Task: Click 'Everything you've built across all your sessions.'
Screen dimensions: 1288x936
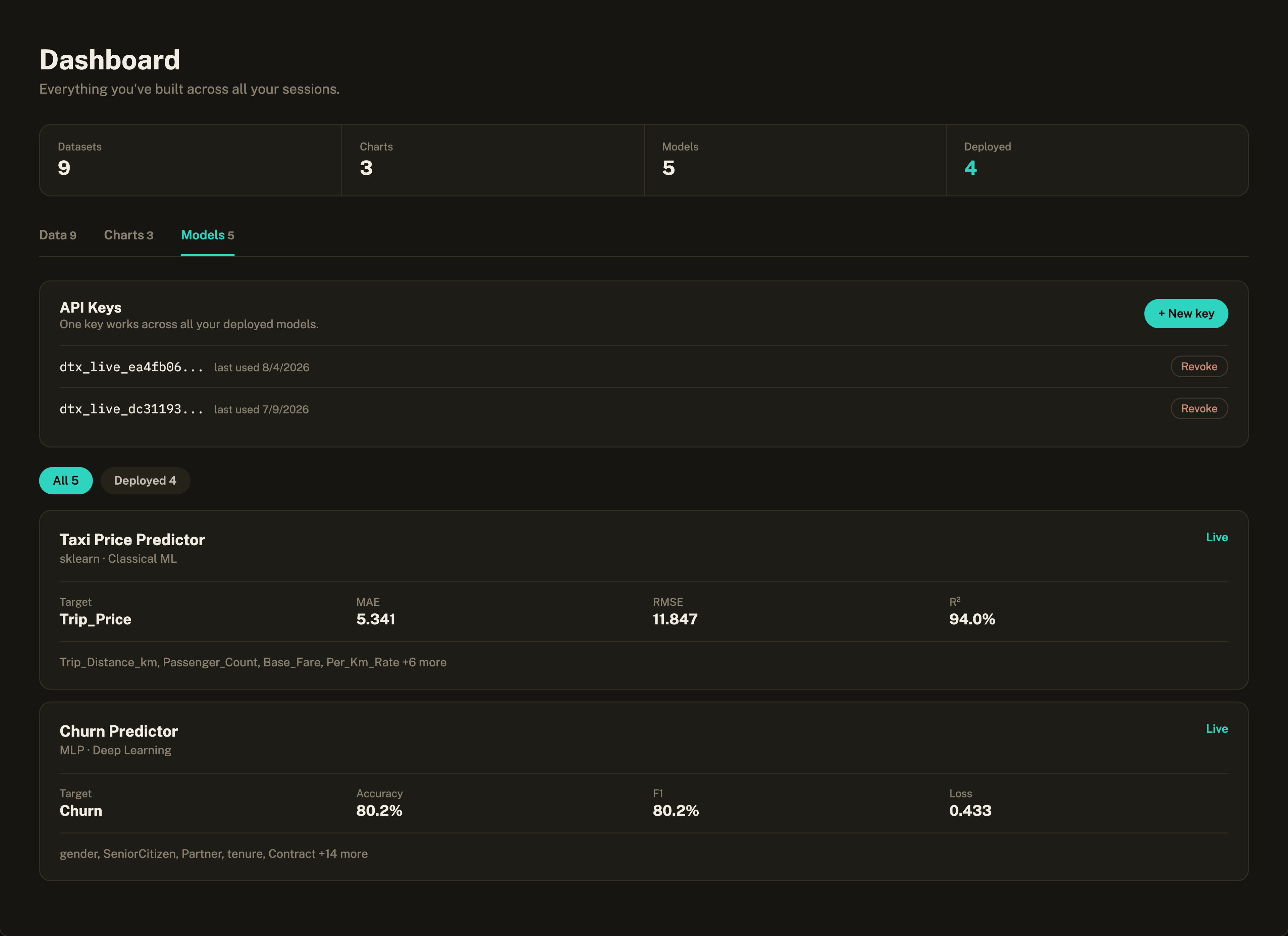Action: coord(189,89)
